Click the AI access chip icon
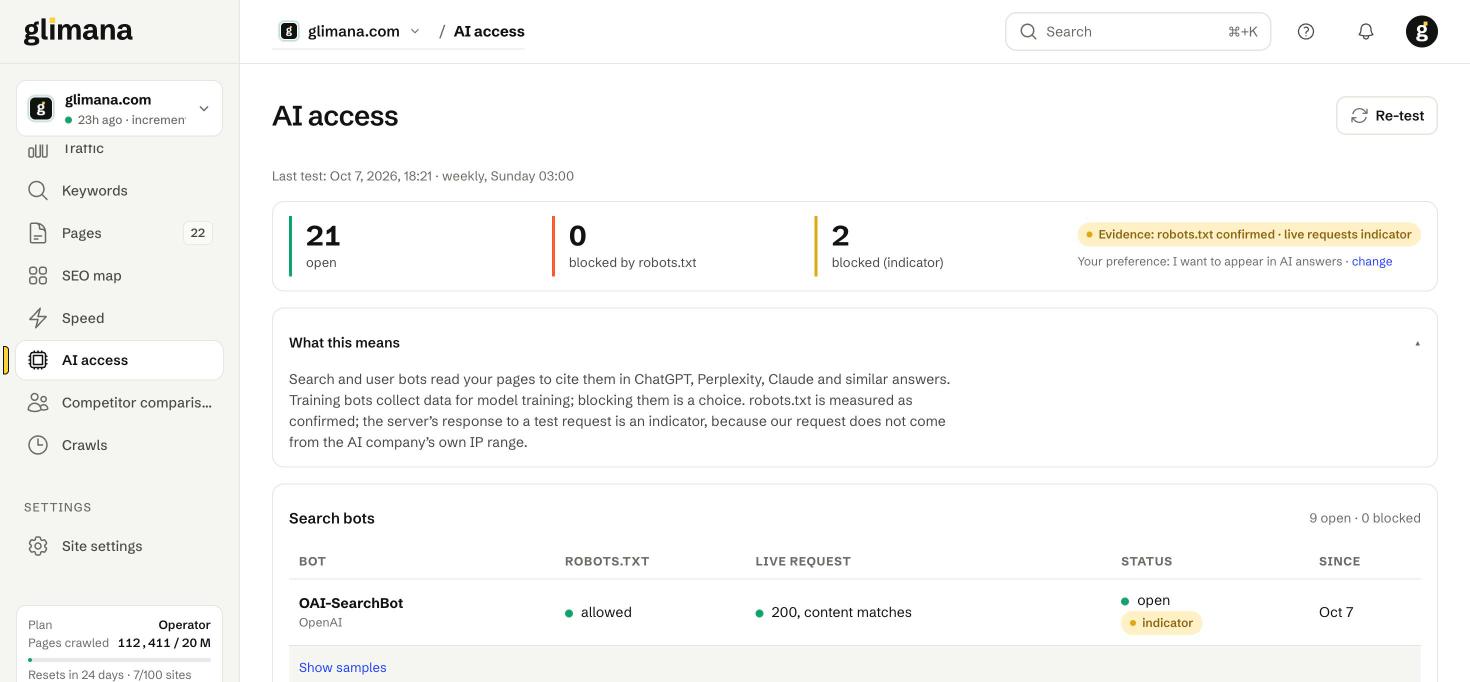This screenshot has width=1470, height=682. coord(38,360)
